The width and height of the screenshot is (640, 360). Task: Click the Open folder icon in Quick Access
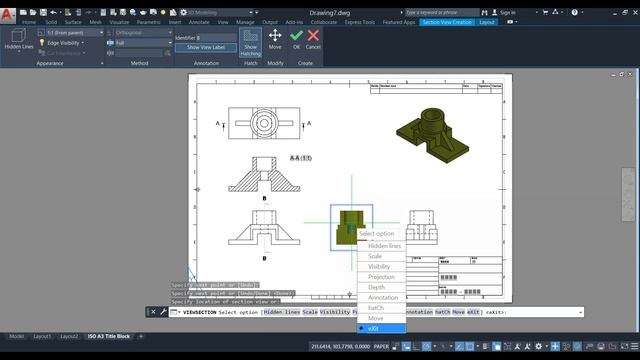tap(33, 13)
